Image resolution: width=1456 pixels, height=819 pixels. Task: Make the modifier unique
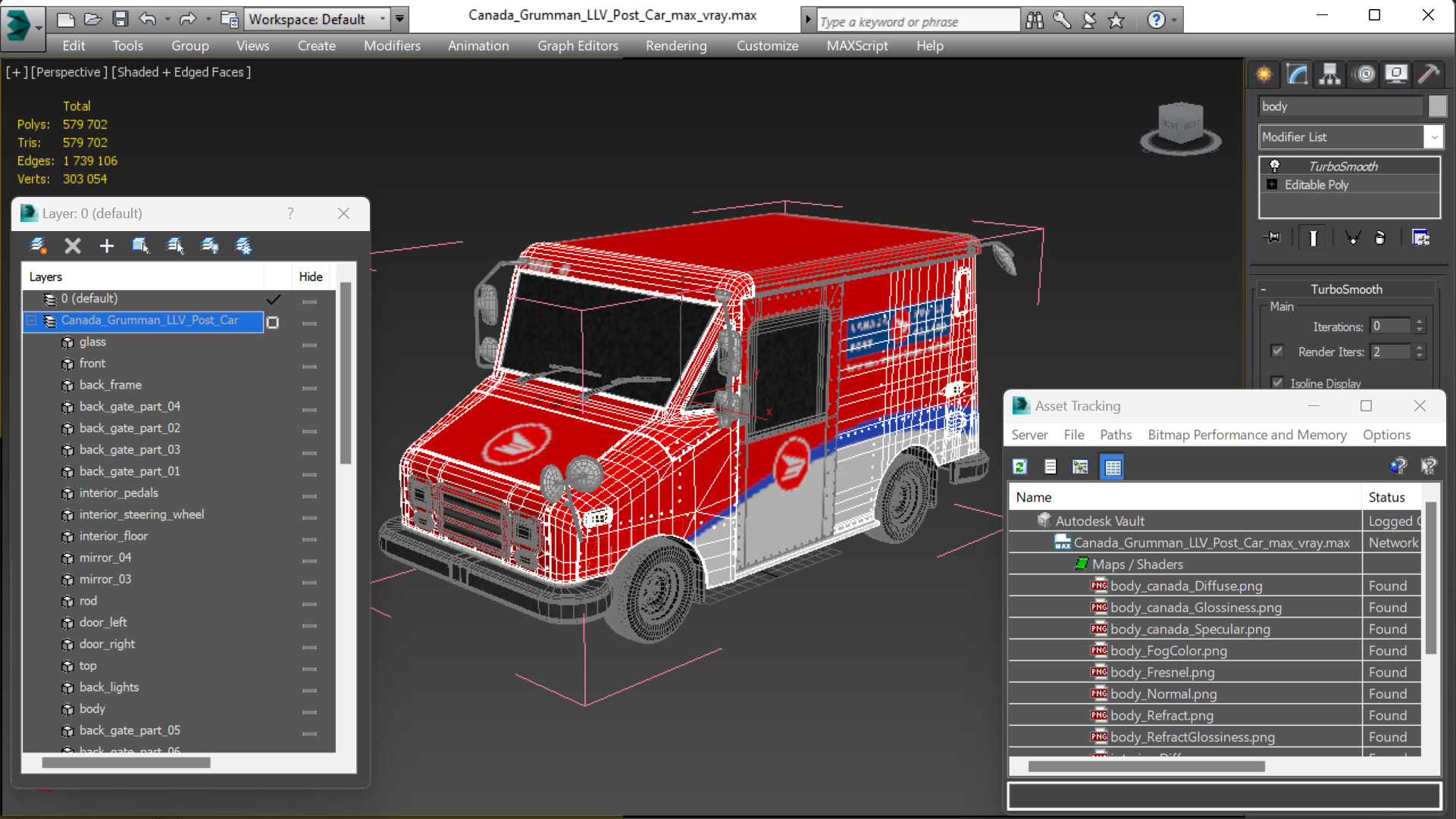(1352, 238)
